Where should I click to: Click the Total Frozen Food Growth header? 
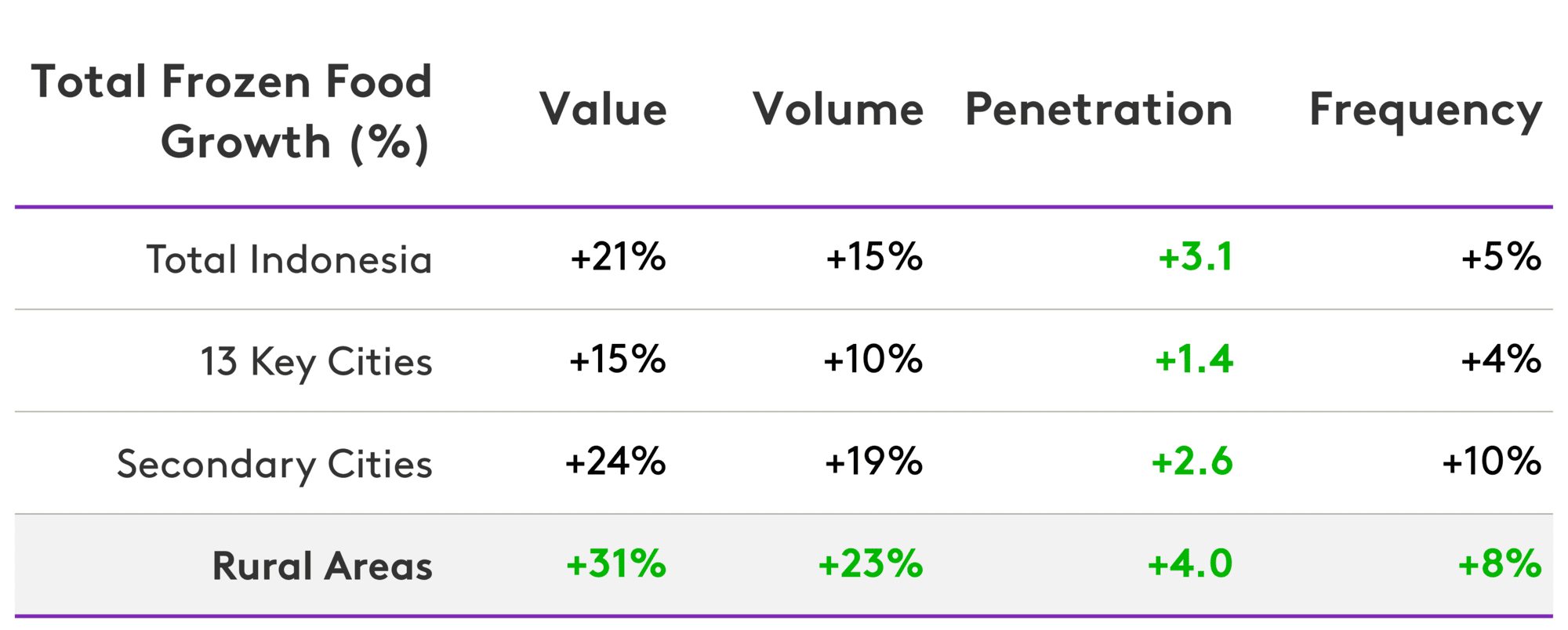232,111
